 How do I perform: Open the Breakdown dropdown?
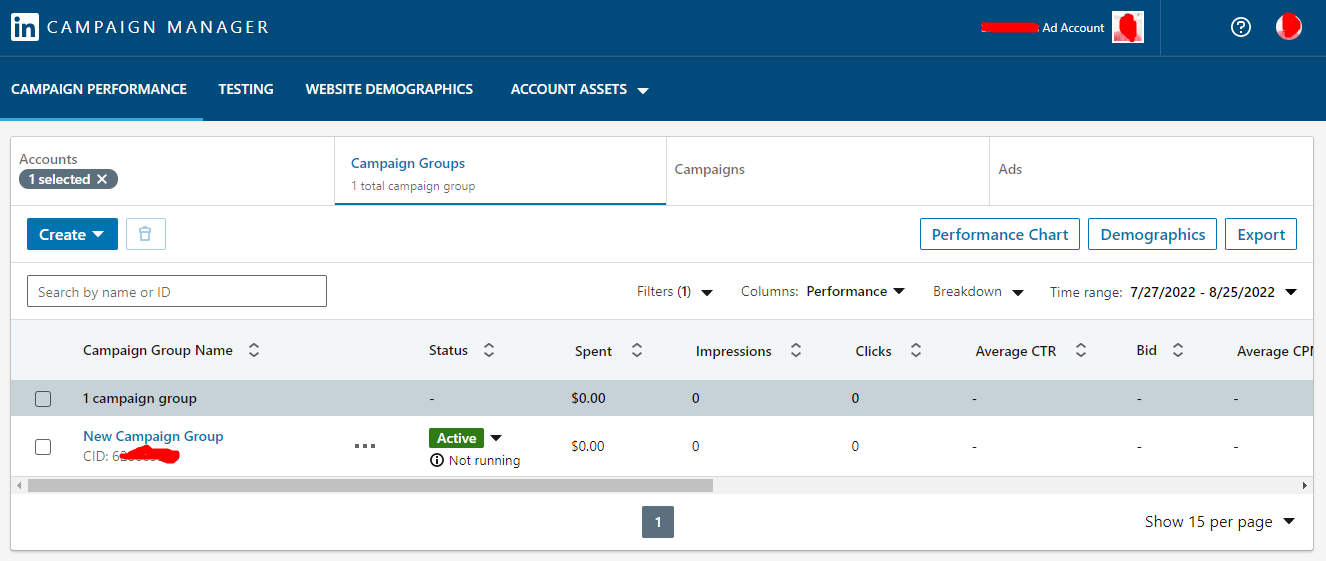(x=978, y=292)
